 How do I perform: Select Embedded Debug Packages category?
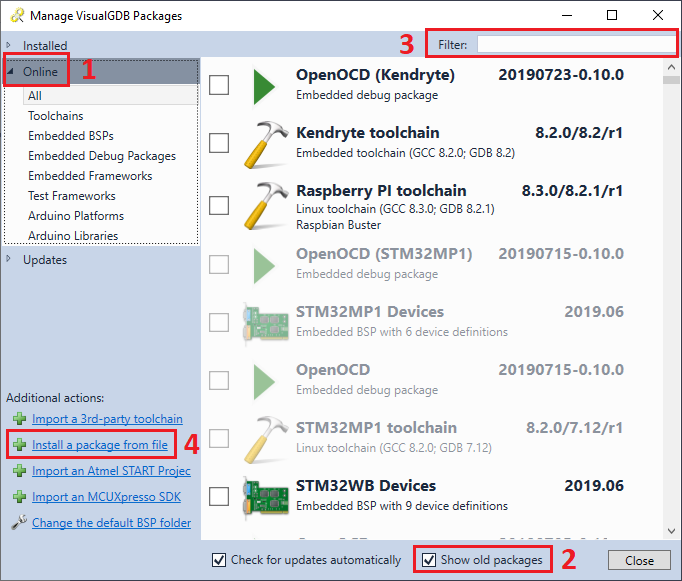tap(102, 156)
